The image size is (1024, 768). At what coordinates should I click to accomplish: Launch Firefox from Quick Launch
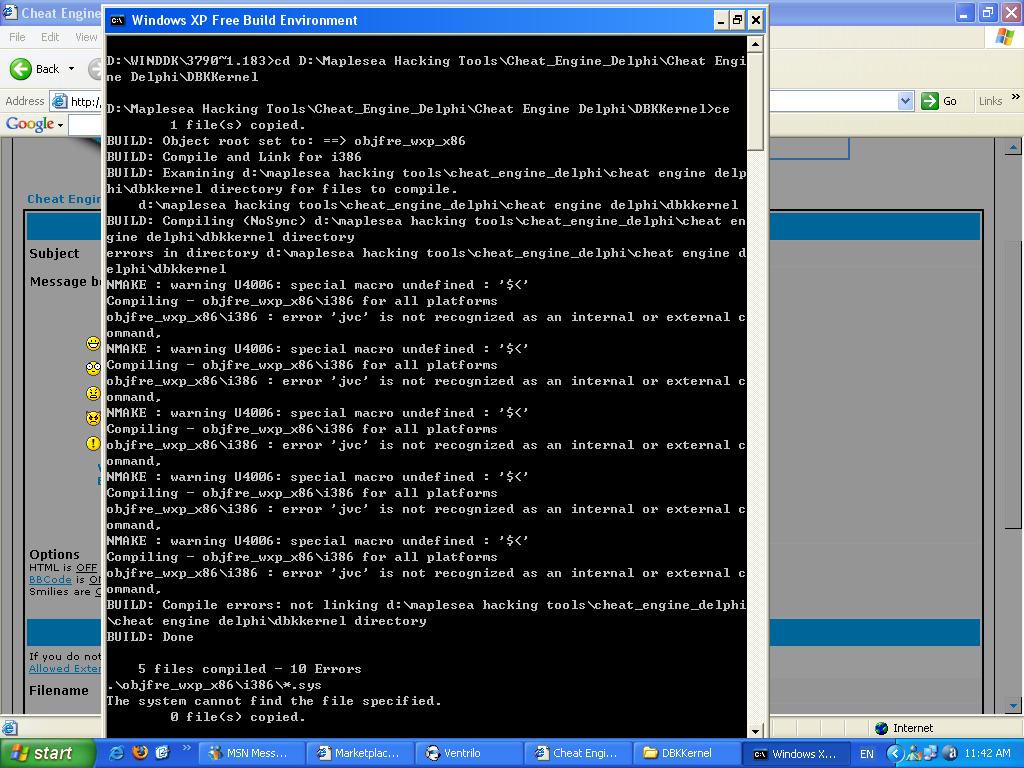pos(140,753)
